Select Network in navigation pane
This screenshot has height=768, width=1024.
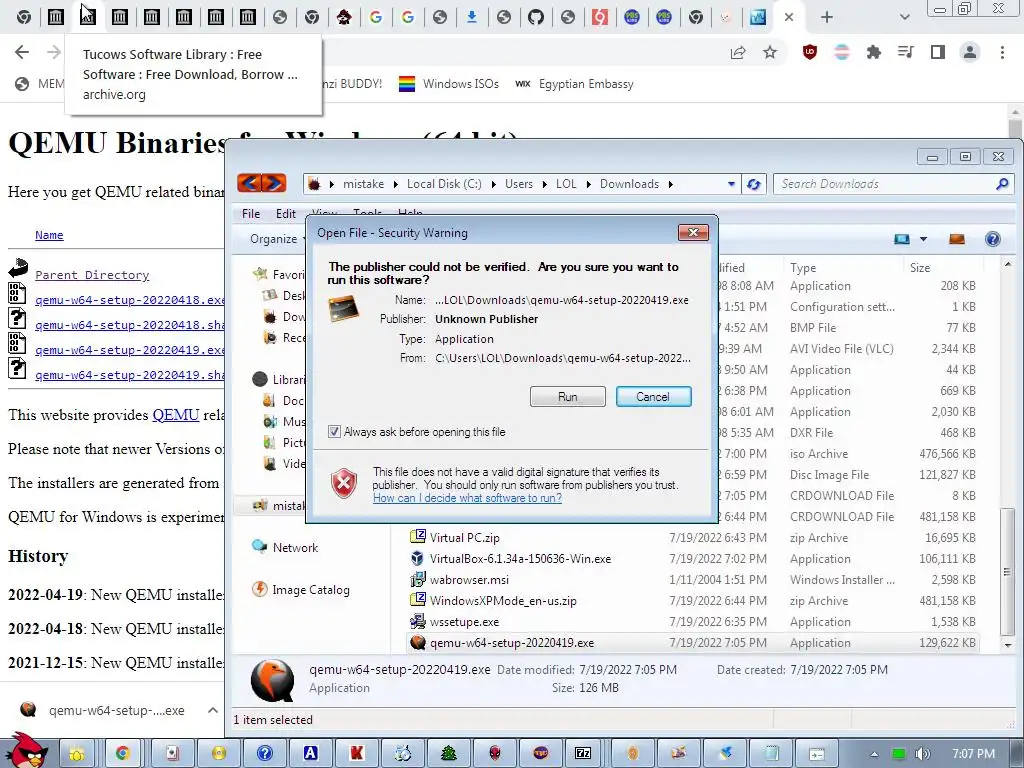295,548
